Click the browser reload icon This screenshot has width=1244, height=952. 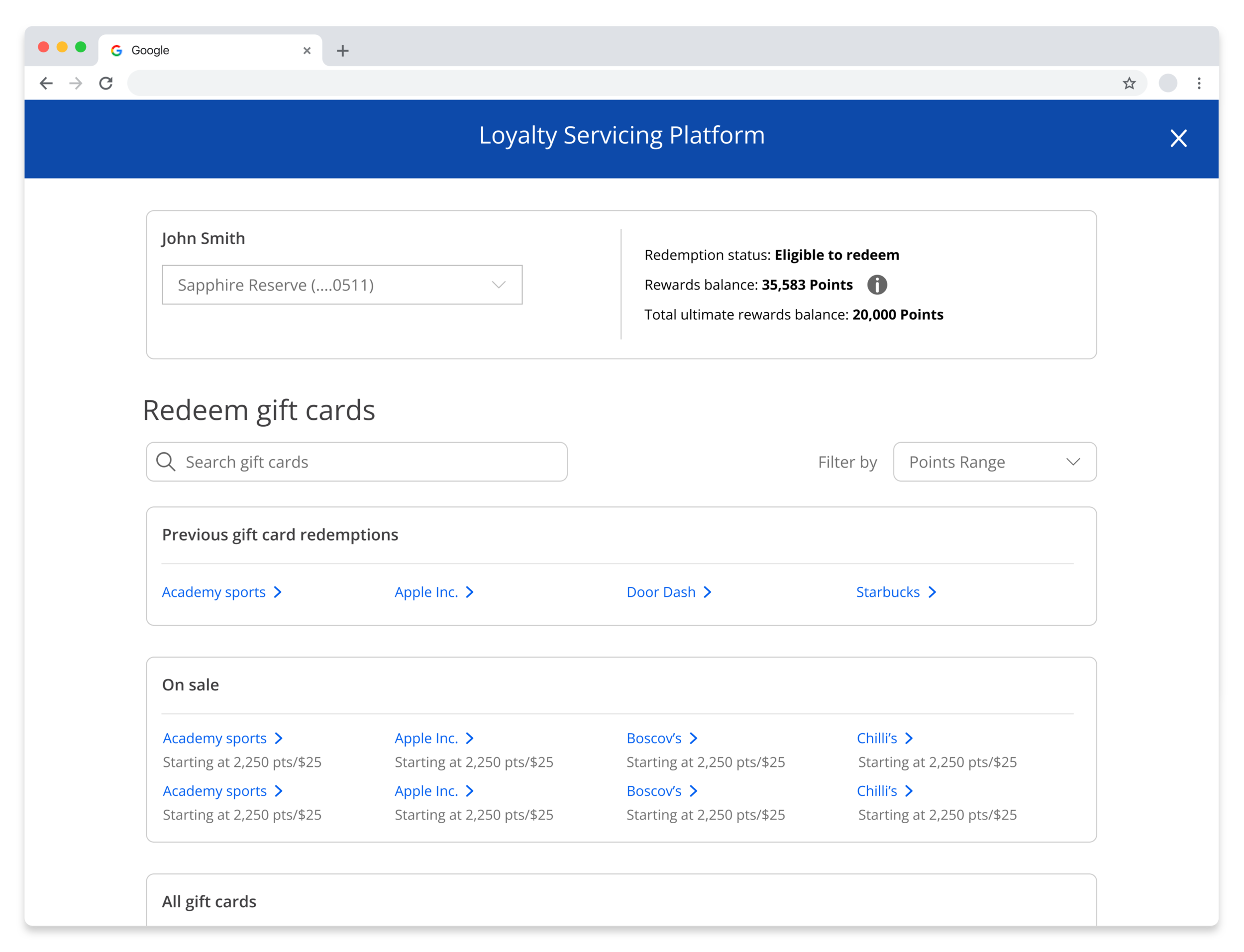click(x=106, y=83)
